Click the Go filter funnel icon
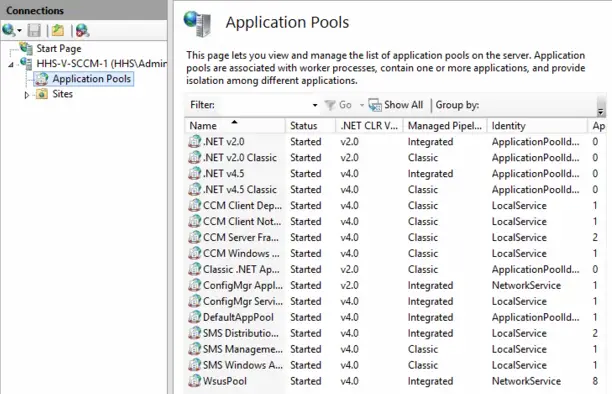 [x=330, y=105]
